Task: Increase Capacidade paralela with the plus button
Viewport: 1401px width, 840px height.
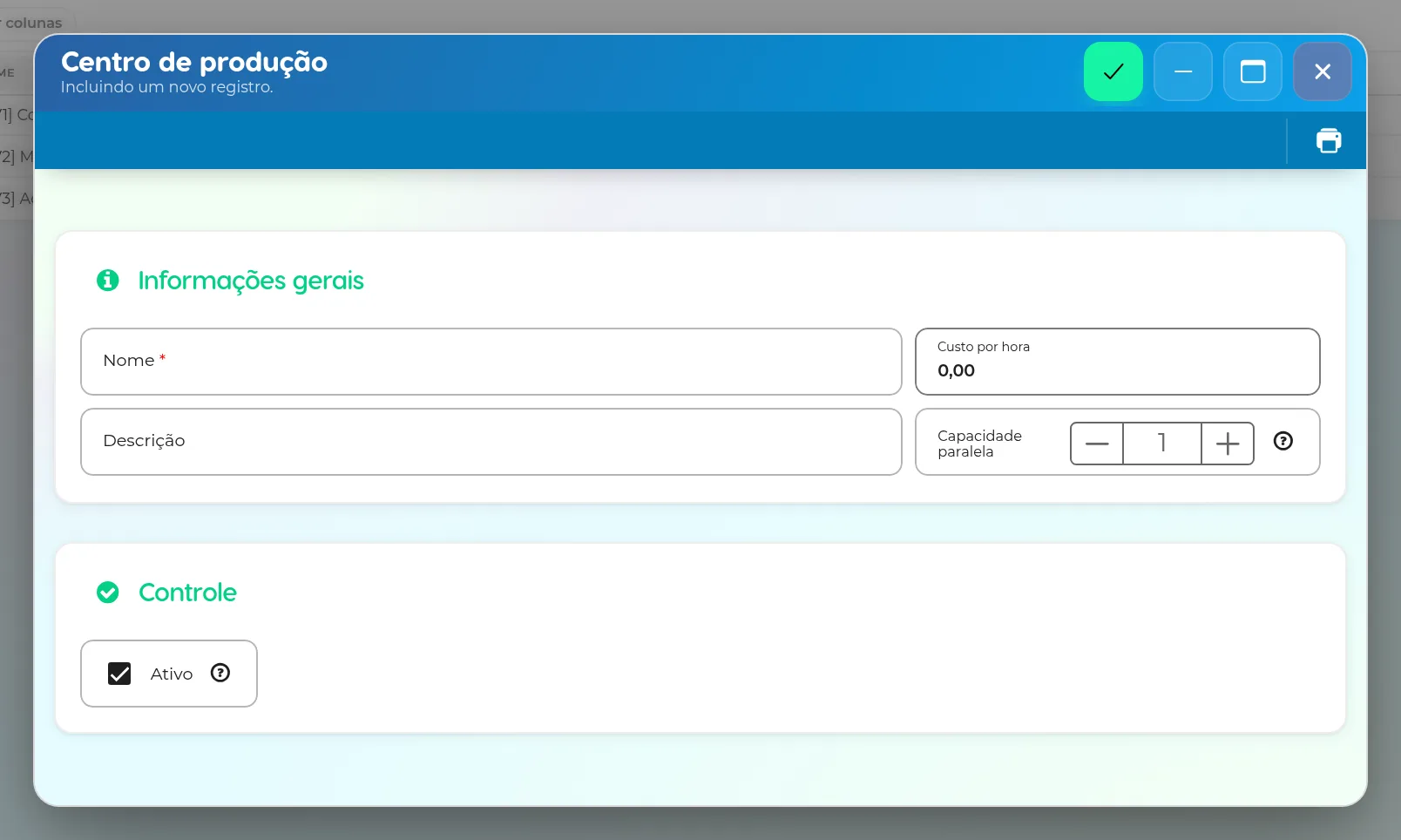Action: click(x=1227, y=444)
